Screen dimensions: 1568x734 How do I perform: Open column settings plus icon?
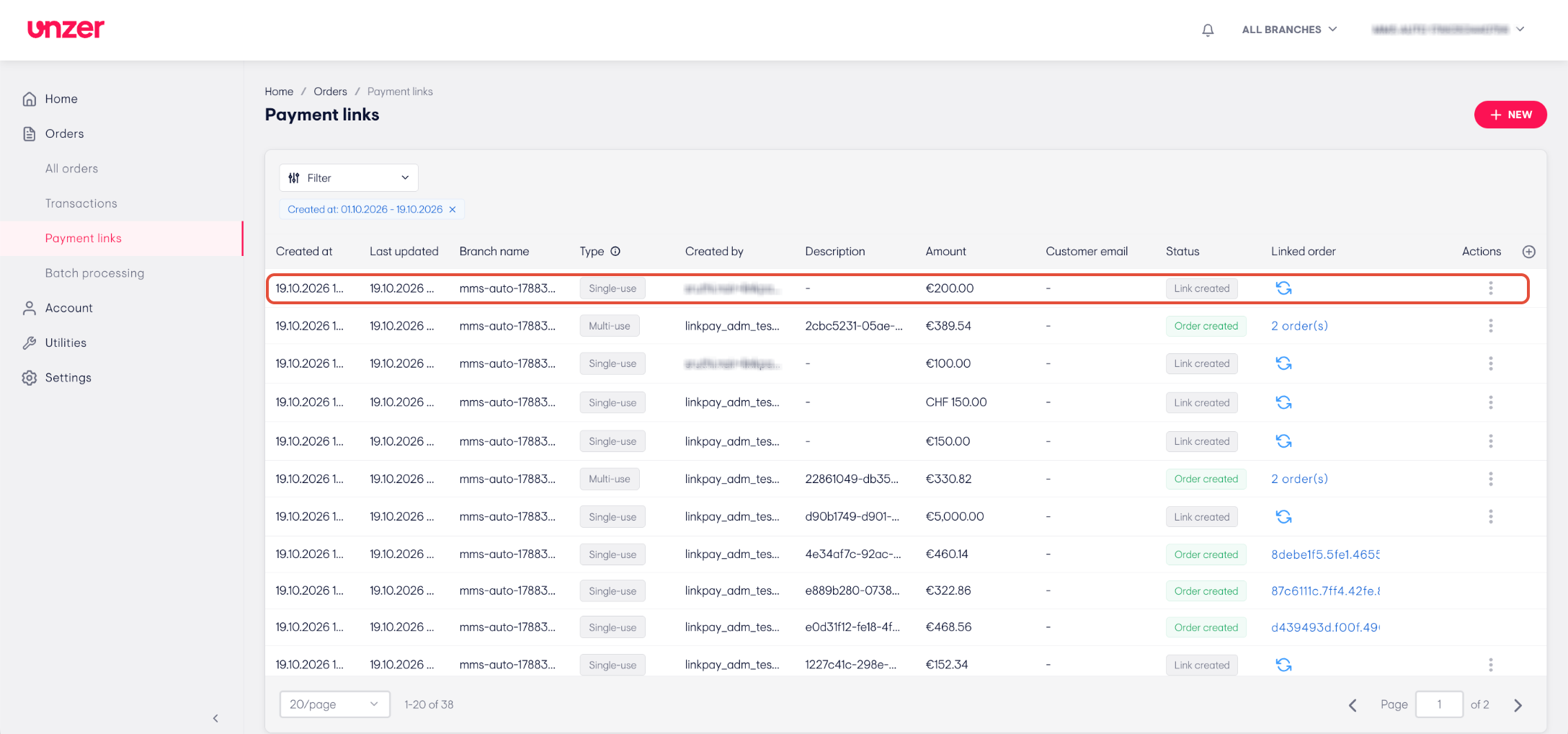pos(1528,252)
